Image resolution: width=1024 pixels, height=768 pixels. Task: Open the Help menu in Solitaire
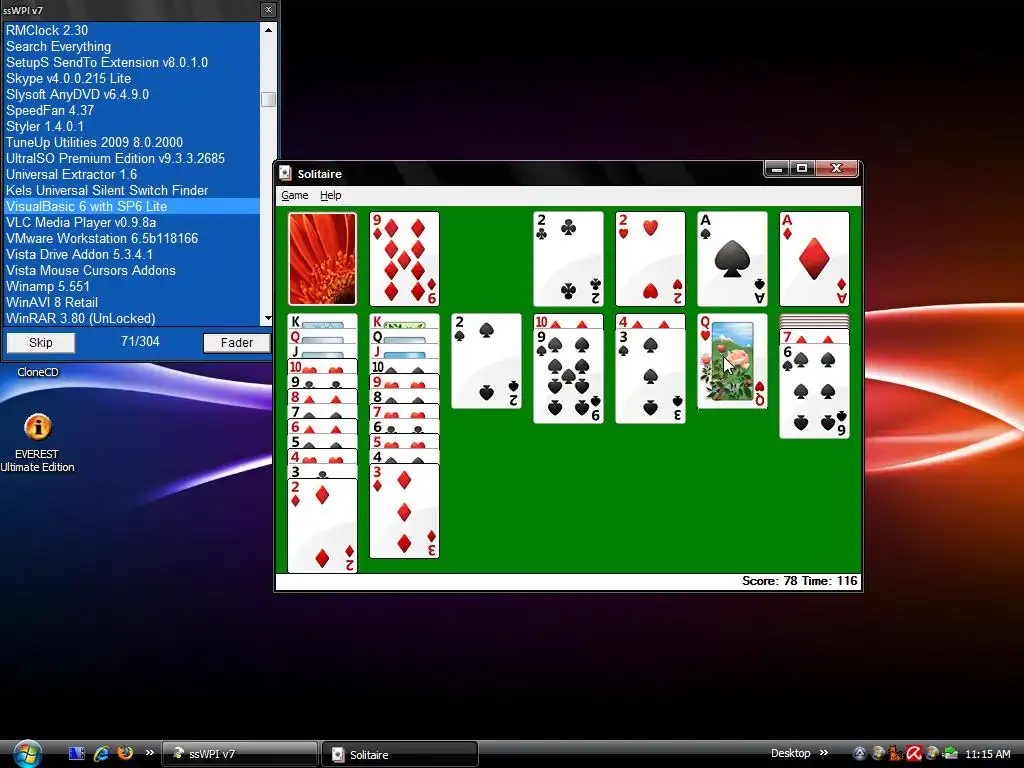[x=330, y=195]
